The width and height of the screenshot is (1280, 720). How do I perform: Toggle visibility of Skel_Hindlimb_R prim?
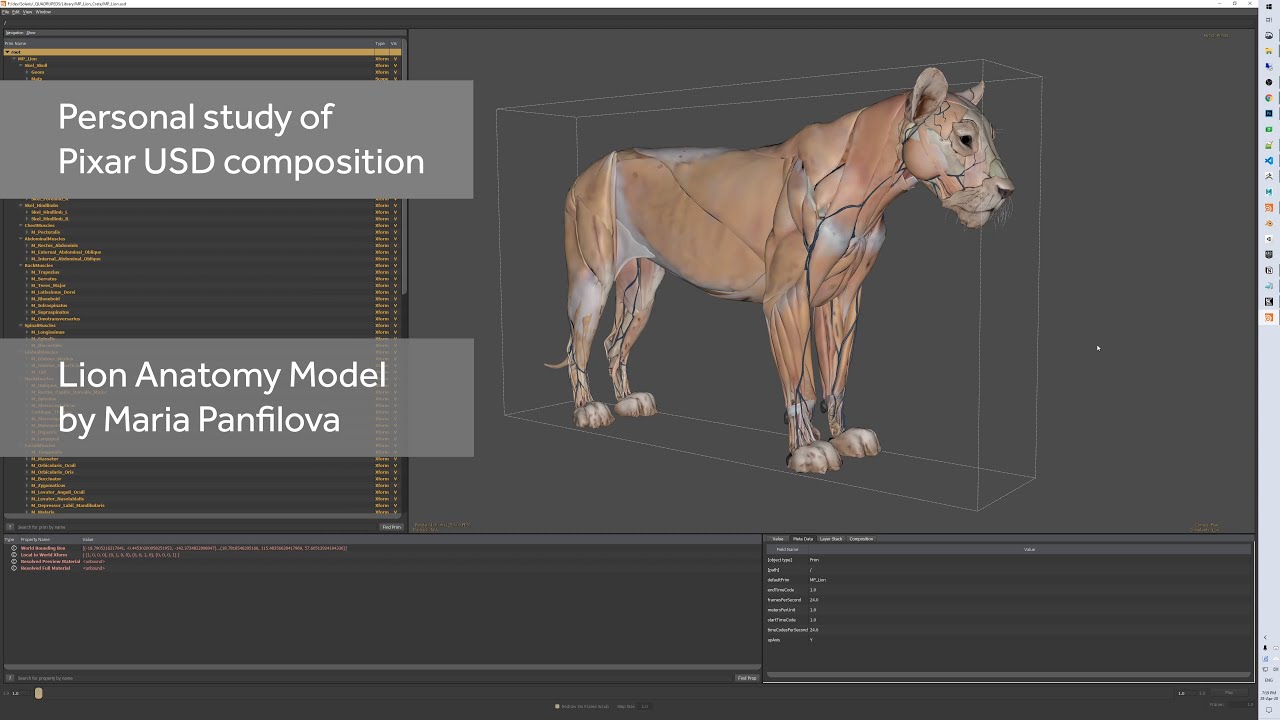[395, 218]
